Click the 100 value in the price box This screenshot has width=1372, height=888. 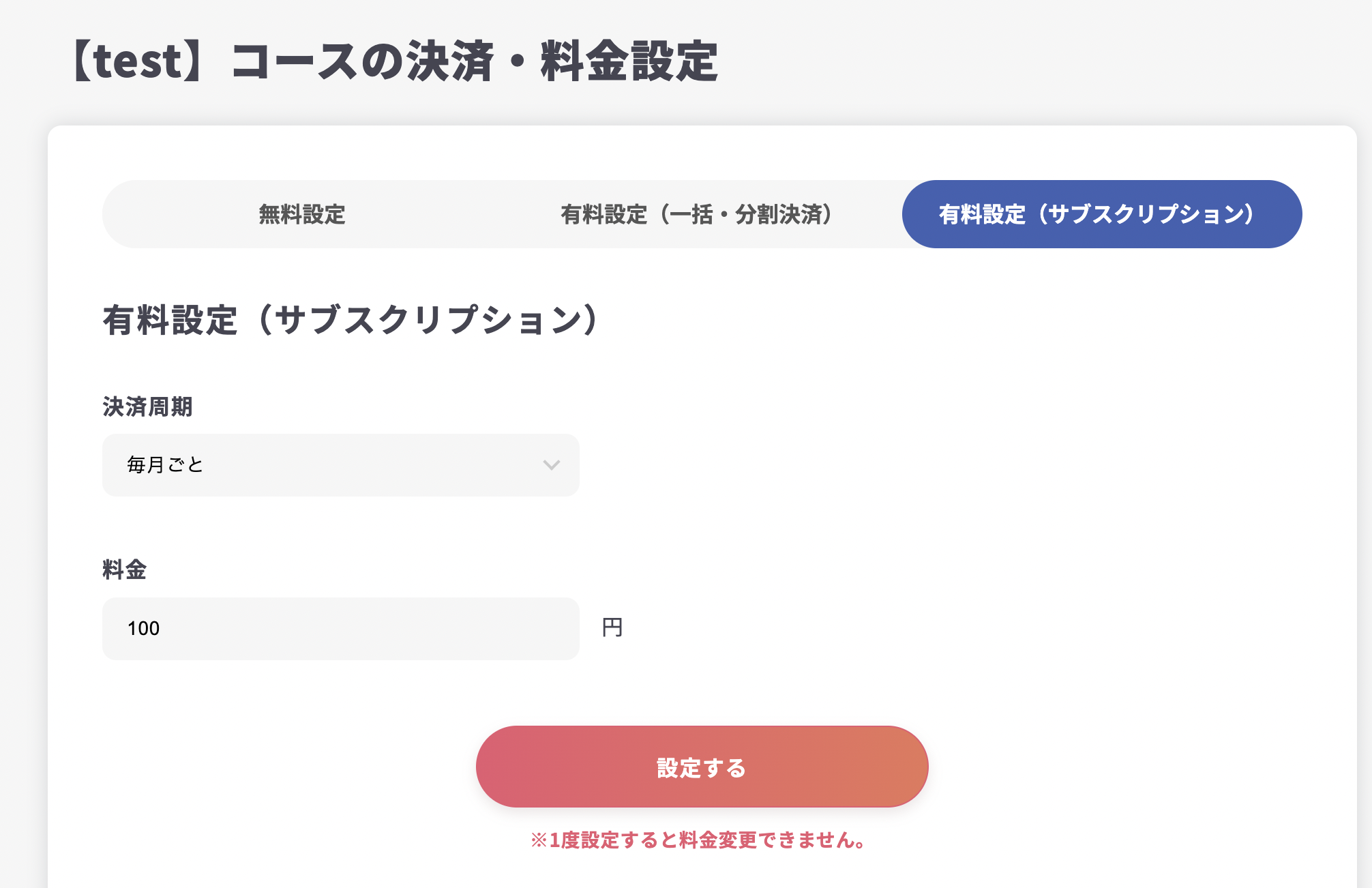click(143, 628)
